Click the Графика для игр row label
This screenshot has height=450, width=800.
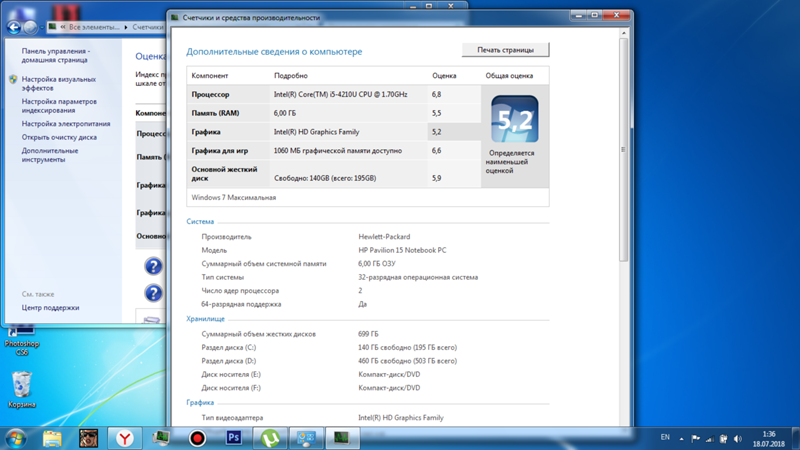[219, 151]
